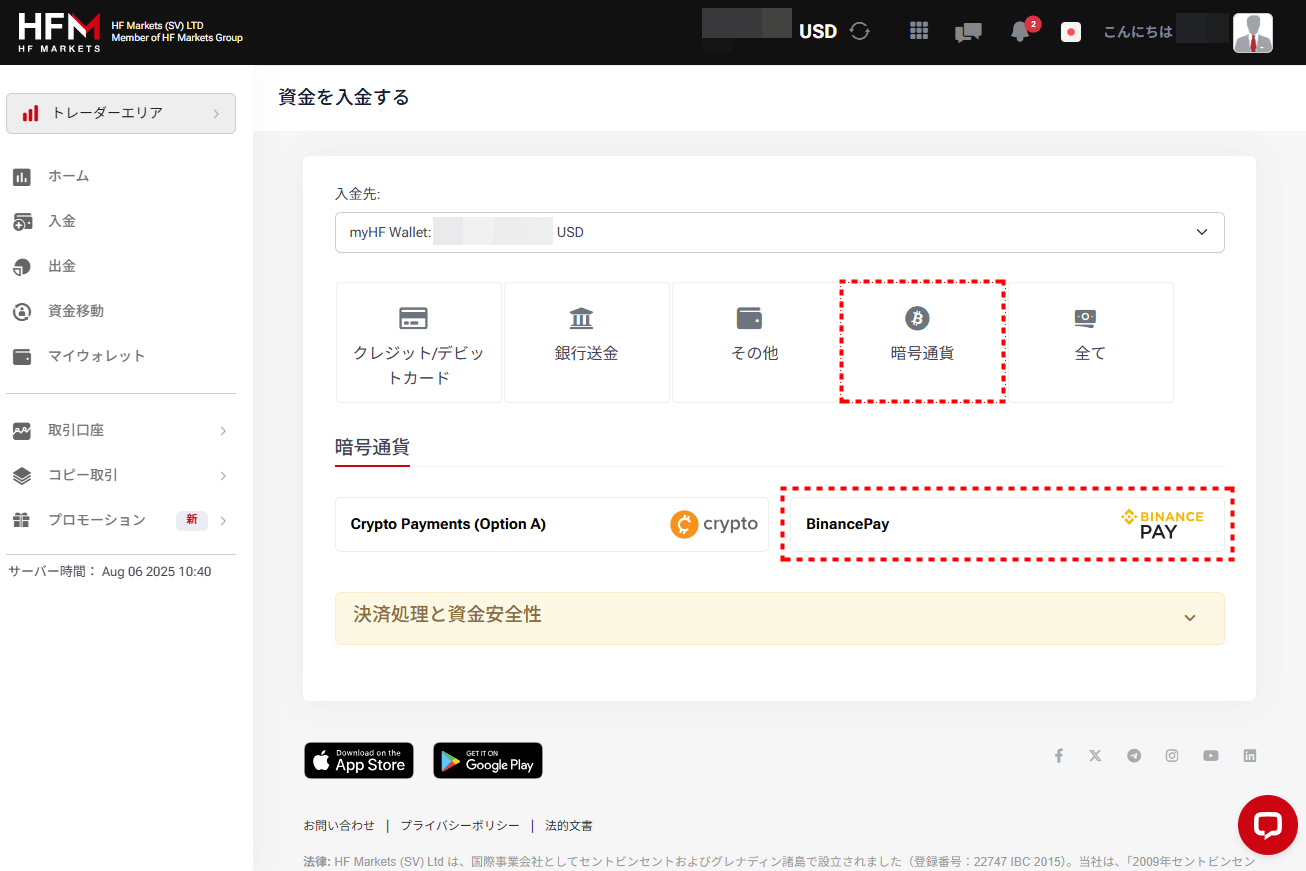The height and width of the screenshot is (871, 1306).
Task: Click the Telegram icon in footer
Action: click(x=1134, y=756)
